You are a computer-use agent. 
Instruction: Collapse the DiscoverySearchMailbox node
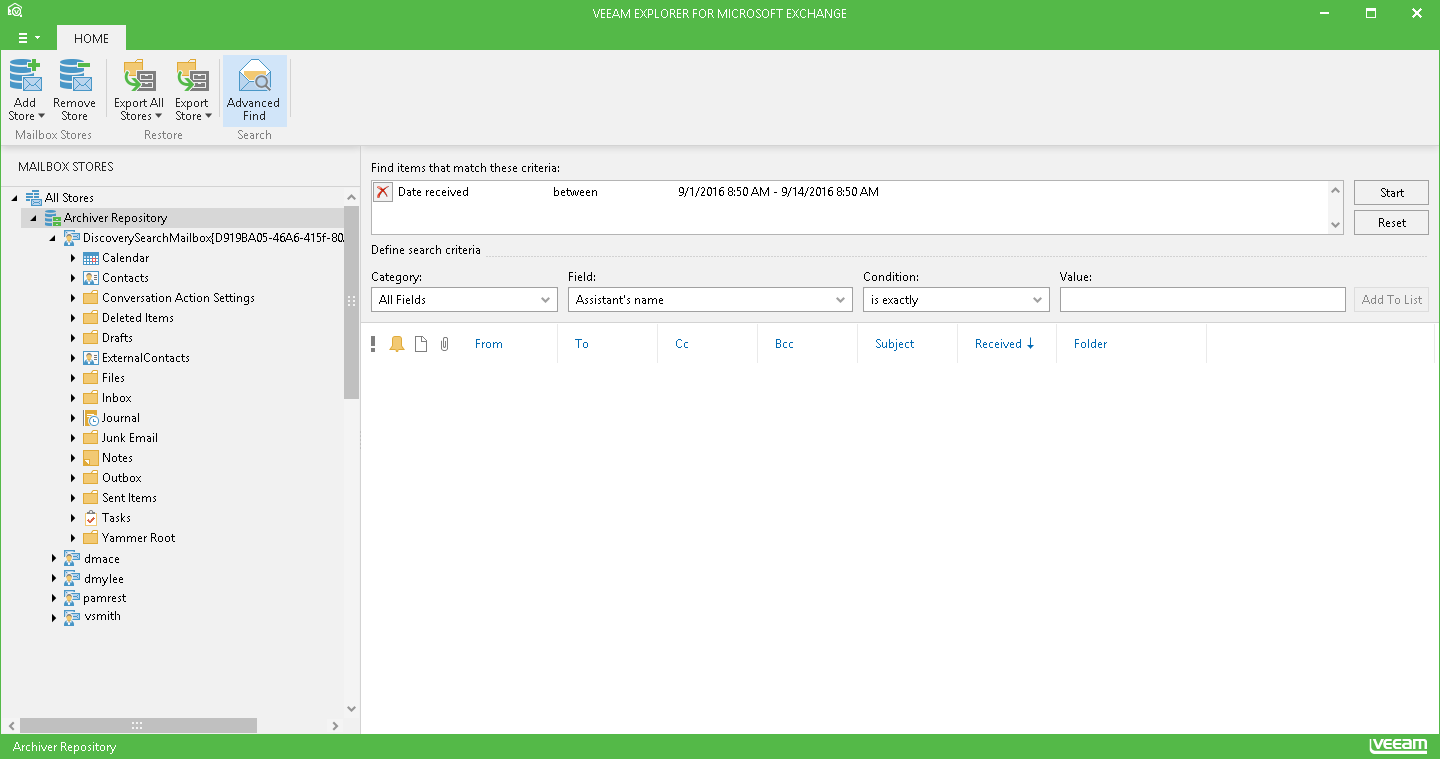53,238
